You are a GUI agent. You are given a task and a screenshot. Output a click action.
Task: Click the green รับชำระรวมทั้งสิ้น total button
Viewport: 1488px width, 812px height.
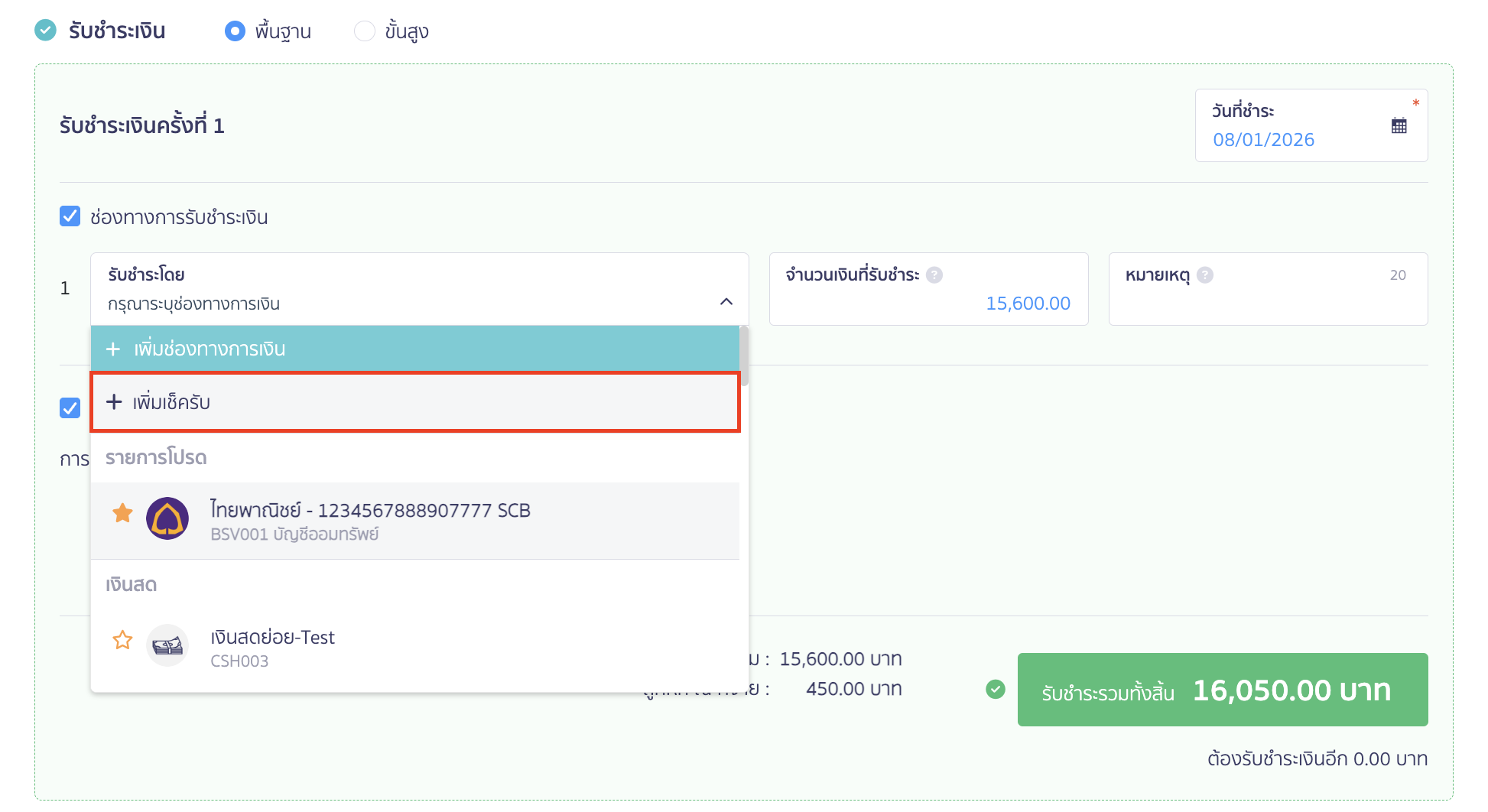(x=1222, y=690)
